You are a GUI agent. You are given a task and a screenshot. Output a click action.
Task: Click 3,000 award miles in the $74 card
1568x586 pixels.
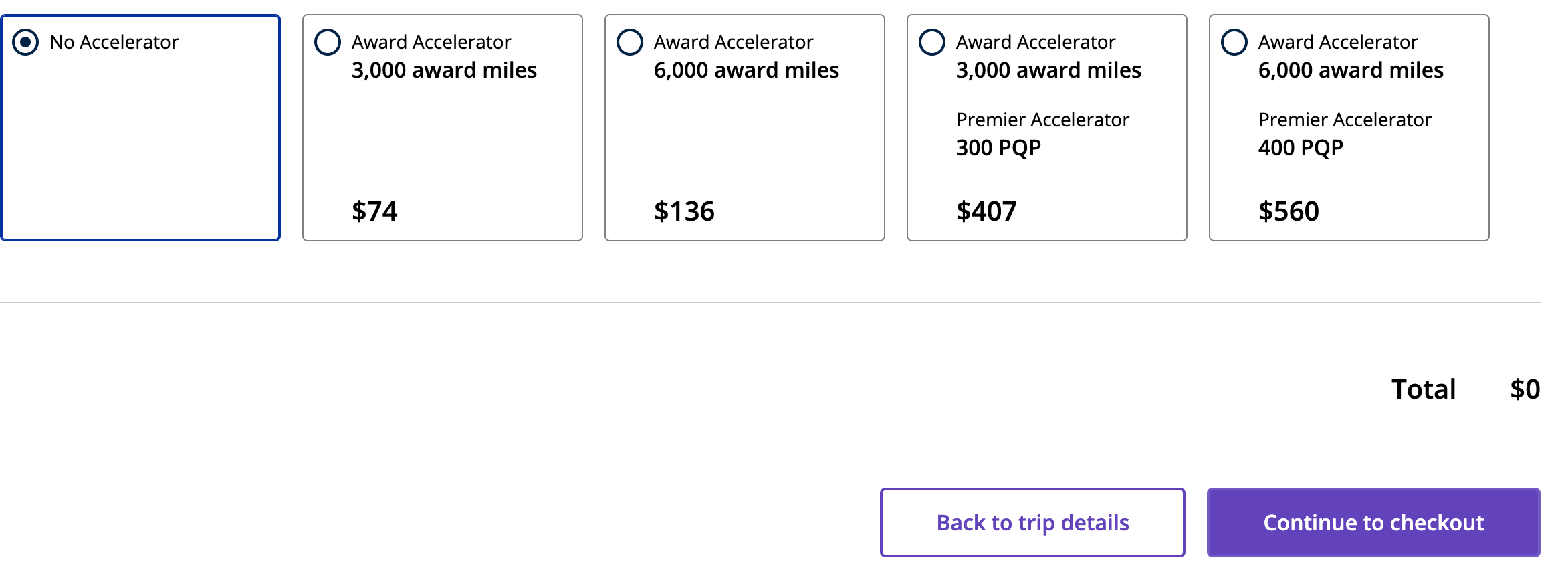444,70
